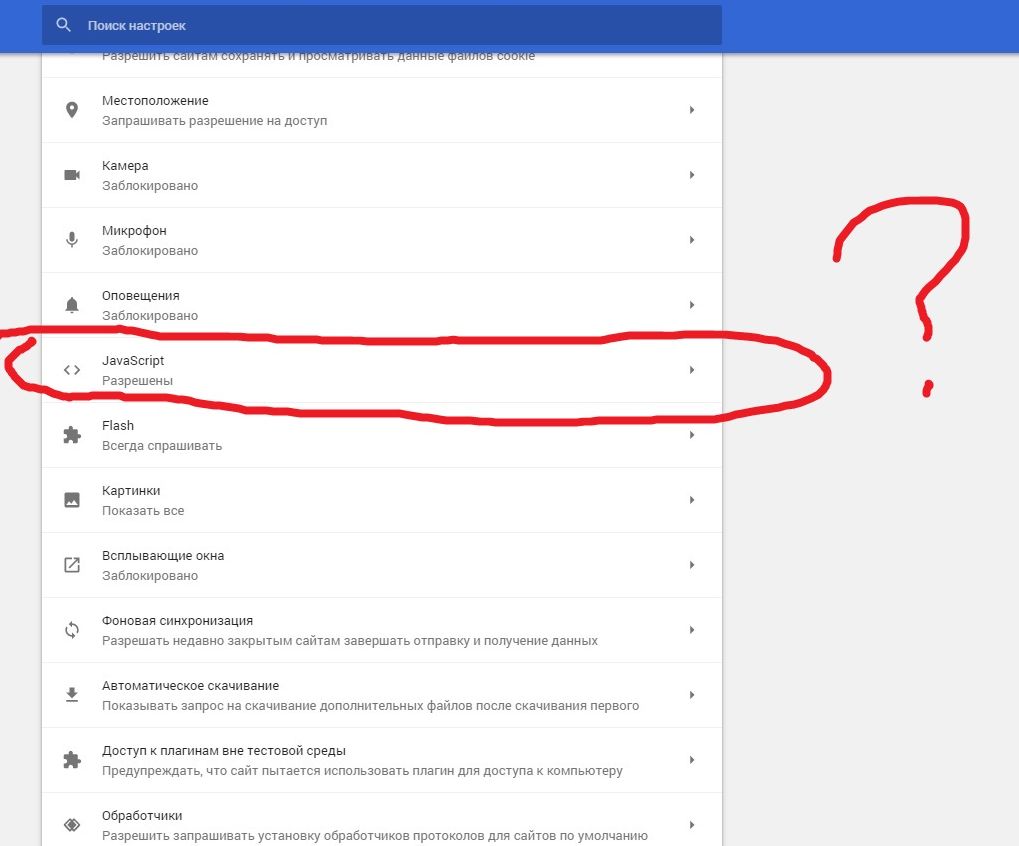Open the Местоположение row title
Screen dimensions: 1019x846
click(155, 101)
